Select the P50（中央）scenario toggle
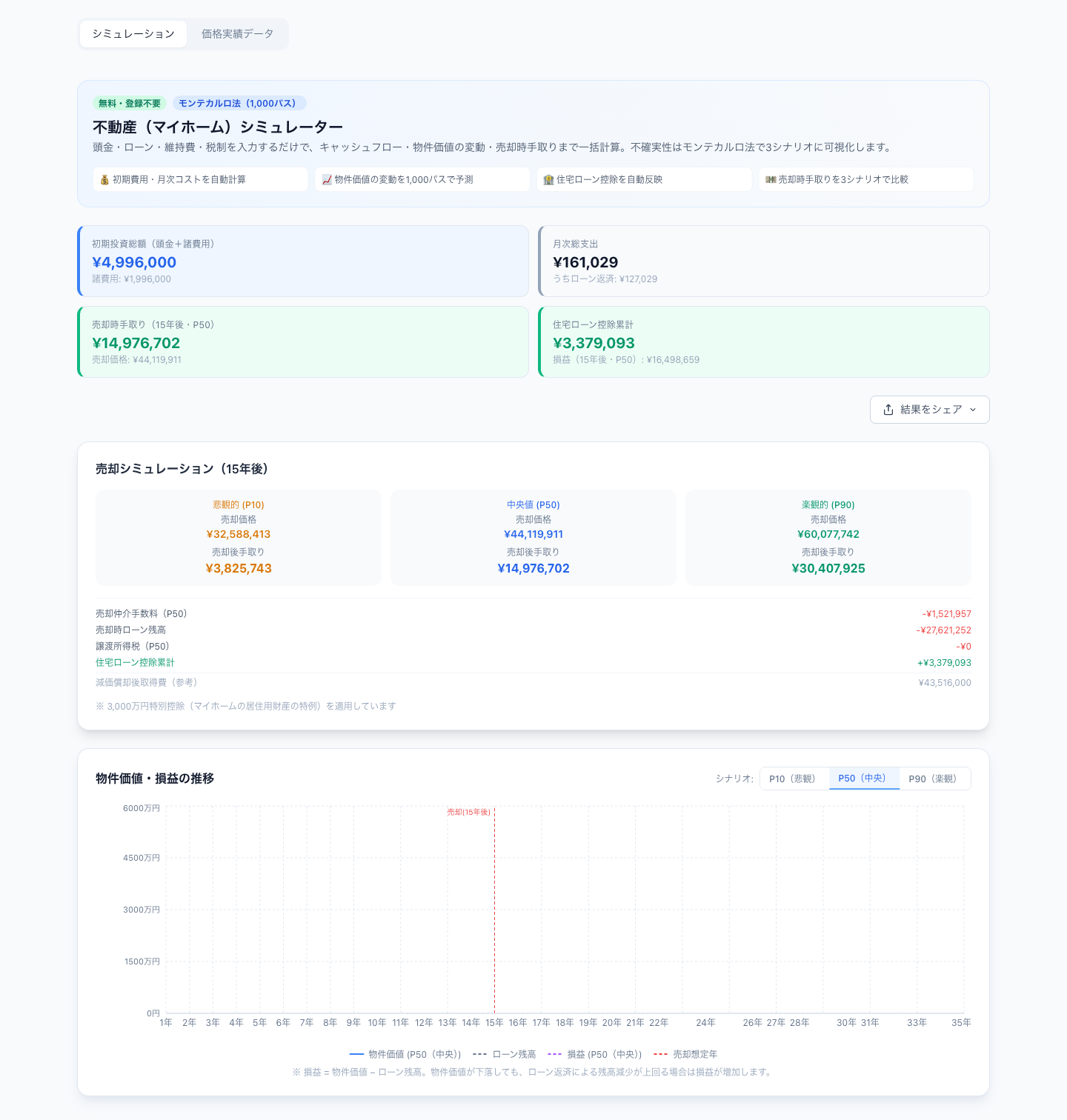Screen dimensions: 1067x1120 point(864,779)
